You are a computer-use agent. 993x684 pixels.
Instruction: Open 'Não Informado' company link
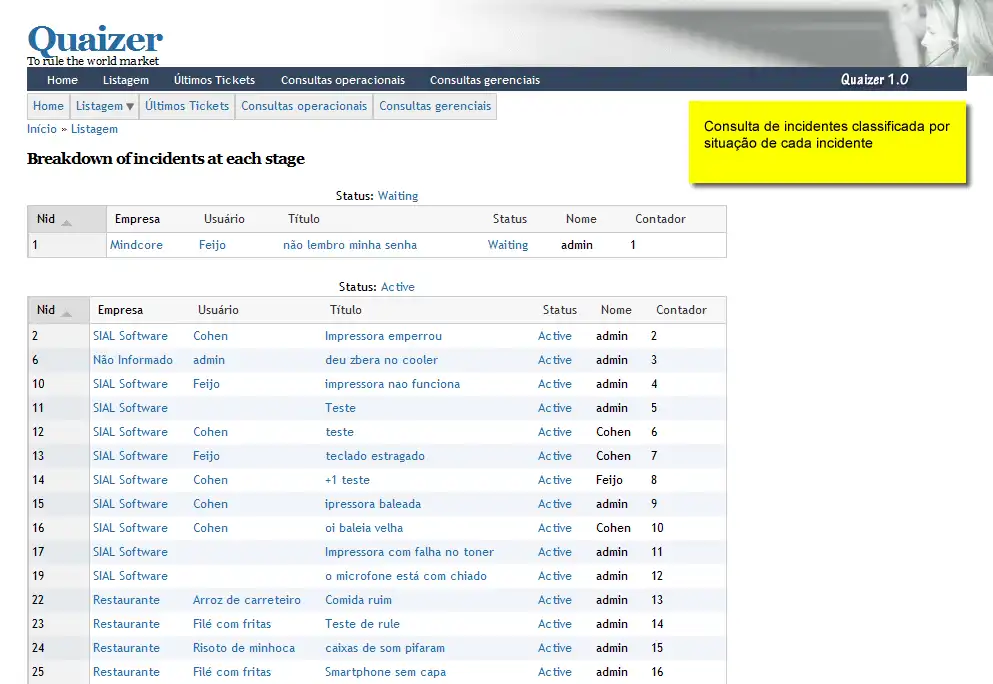[132, 360]
